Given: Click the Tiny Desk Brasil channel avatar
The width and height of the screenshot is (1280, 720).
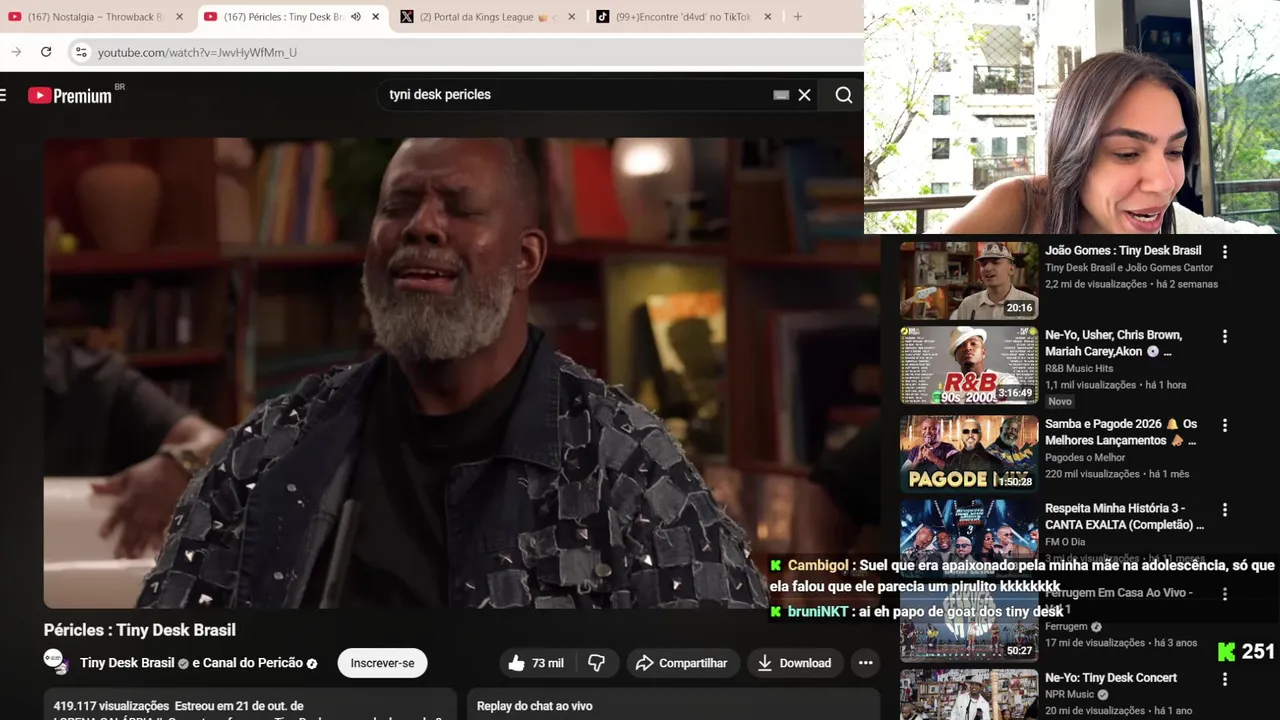Looking at the screenshot, I should click(x=56, y=662).
